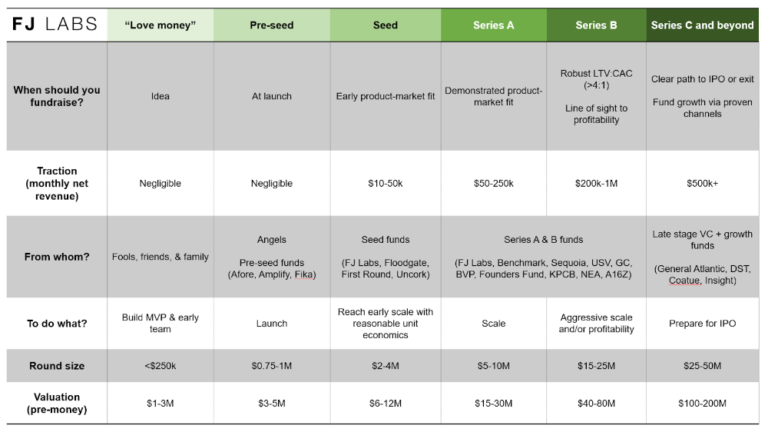Select the "From whom?" row label
This screenshot has width=768, height=432.
pos(55,256)
